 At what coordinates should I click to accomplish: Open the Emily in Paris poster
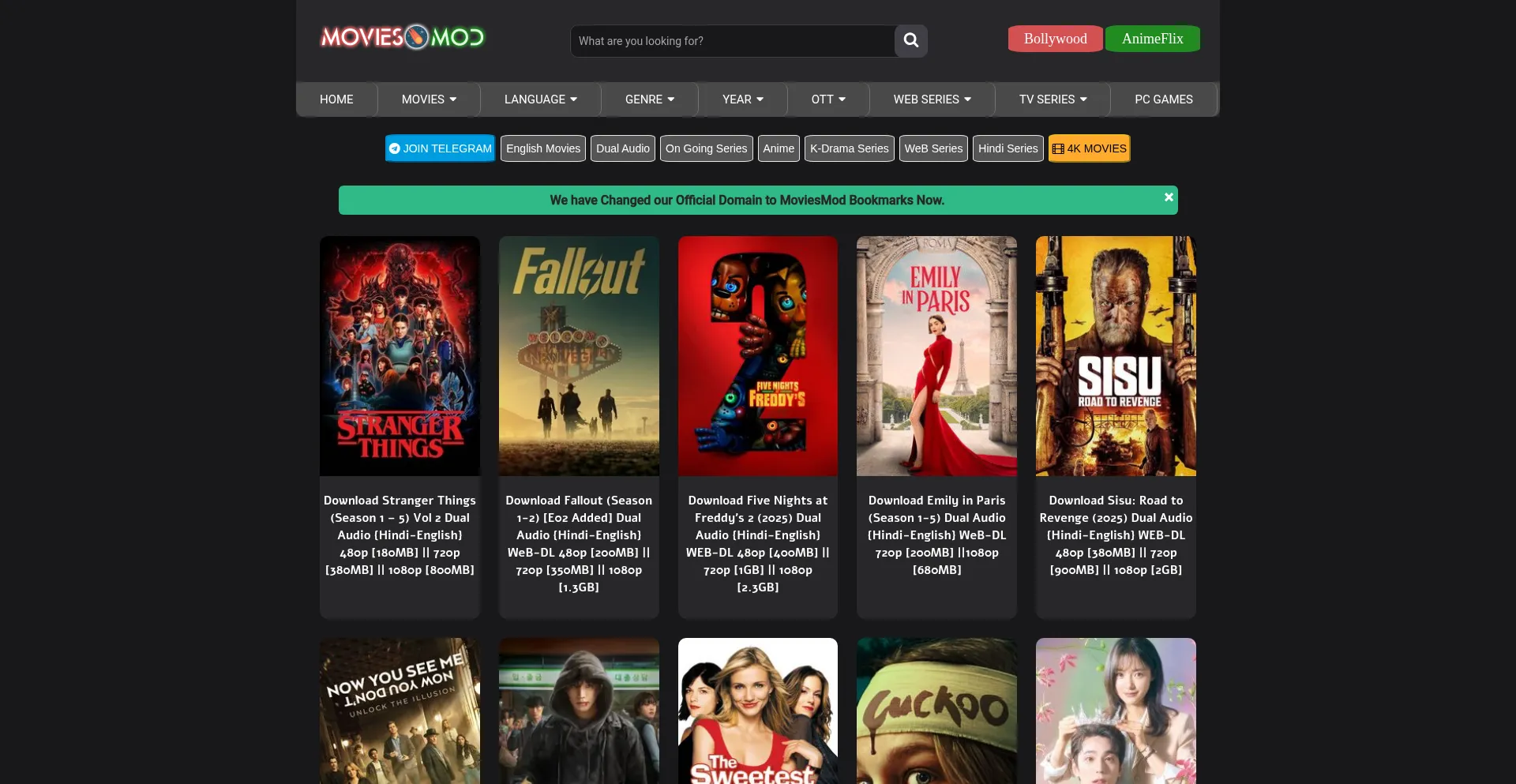(x=937, y=356)
